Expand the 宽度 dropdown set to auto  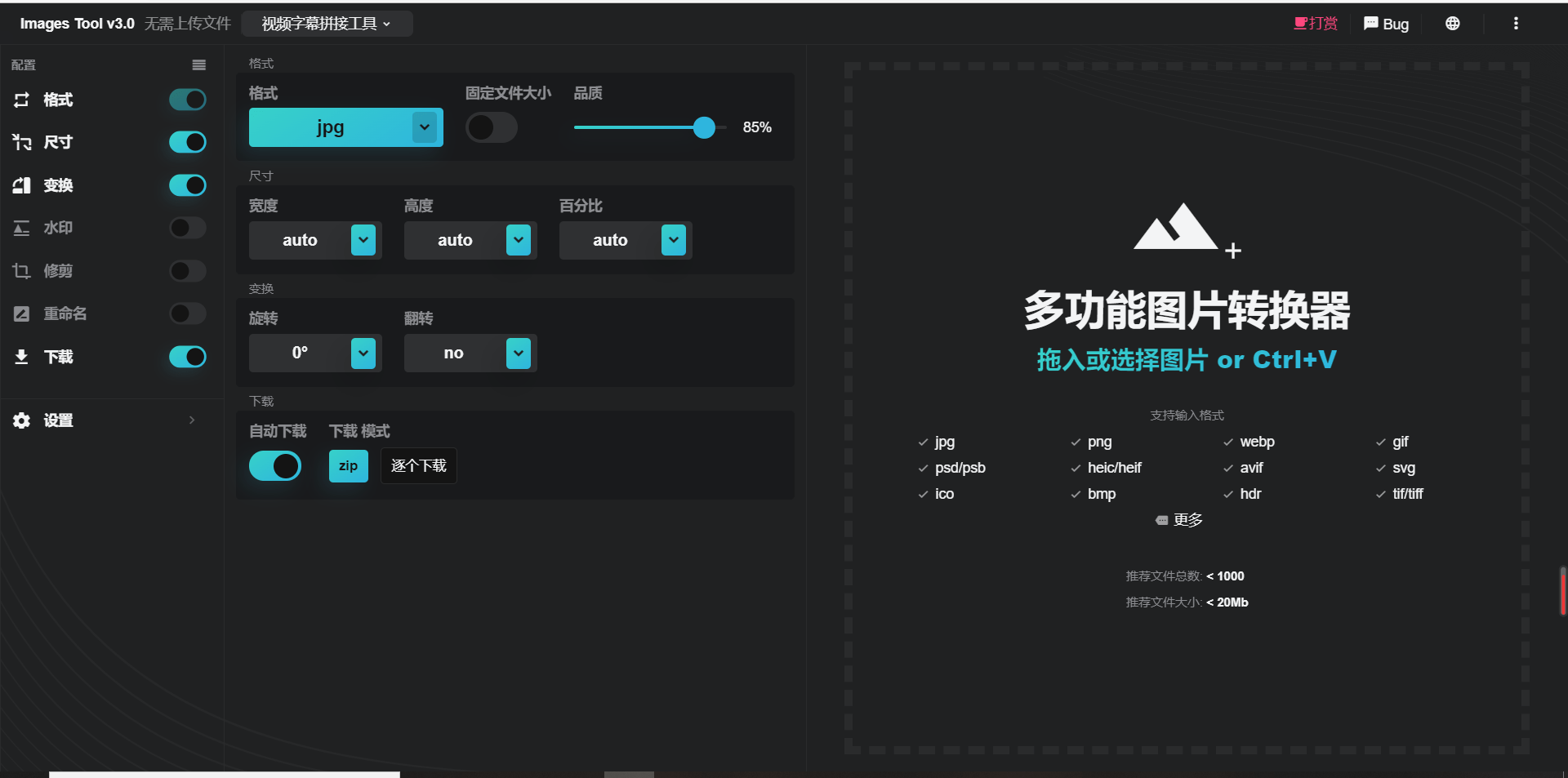314,240
